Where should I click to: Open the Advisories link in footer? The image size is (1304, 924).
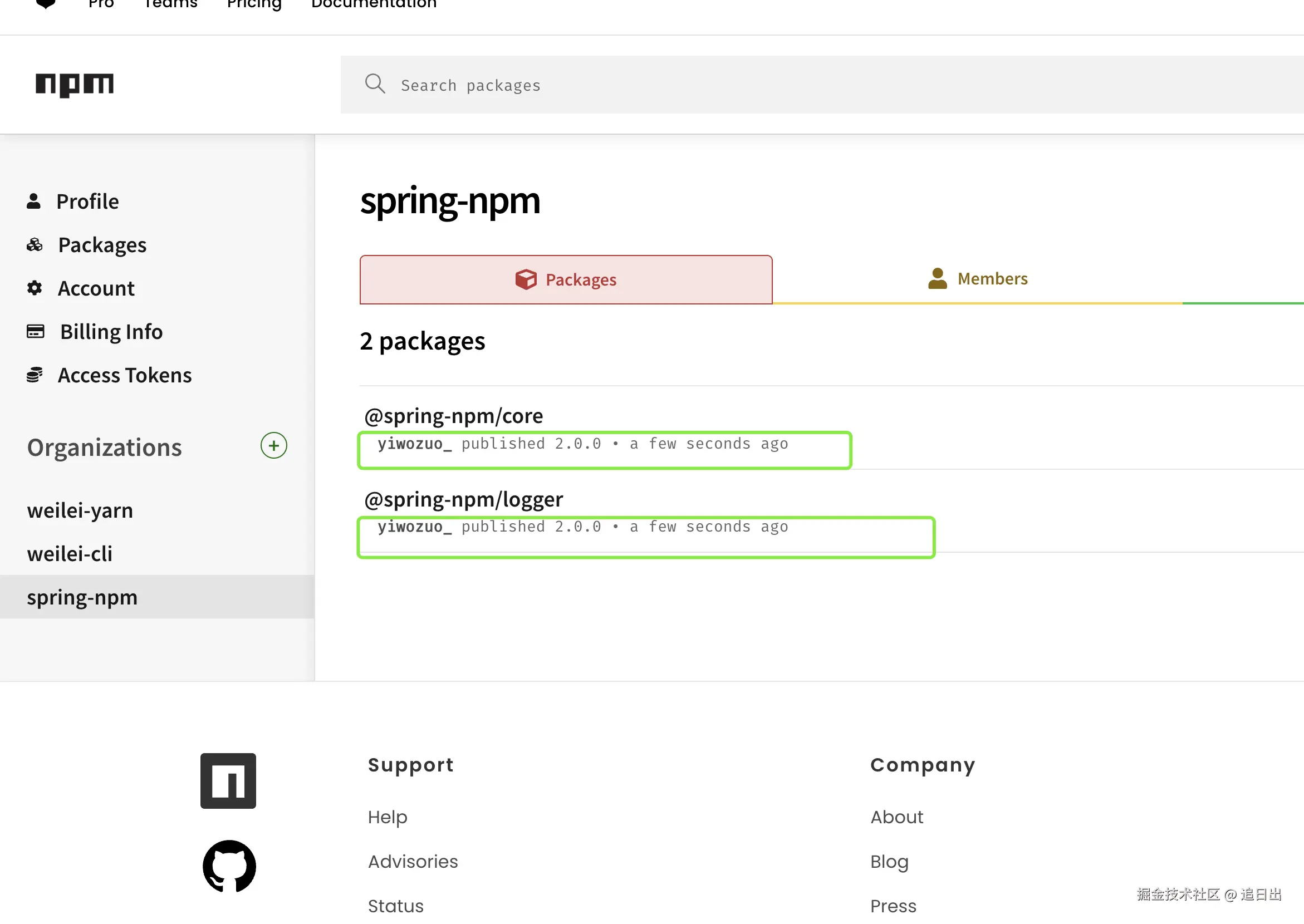413,862
